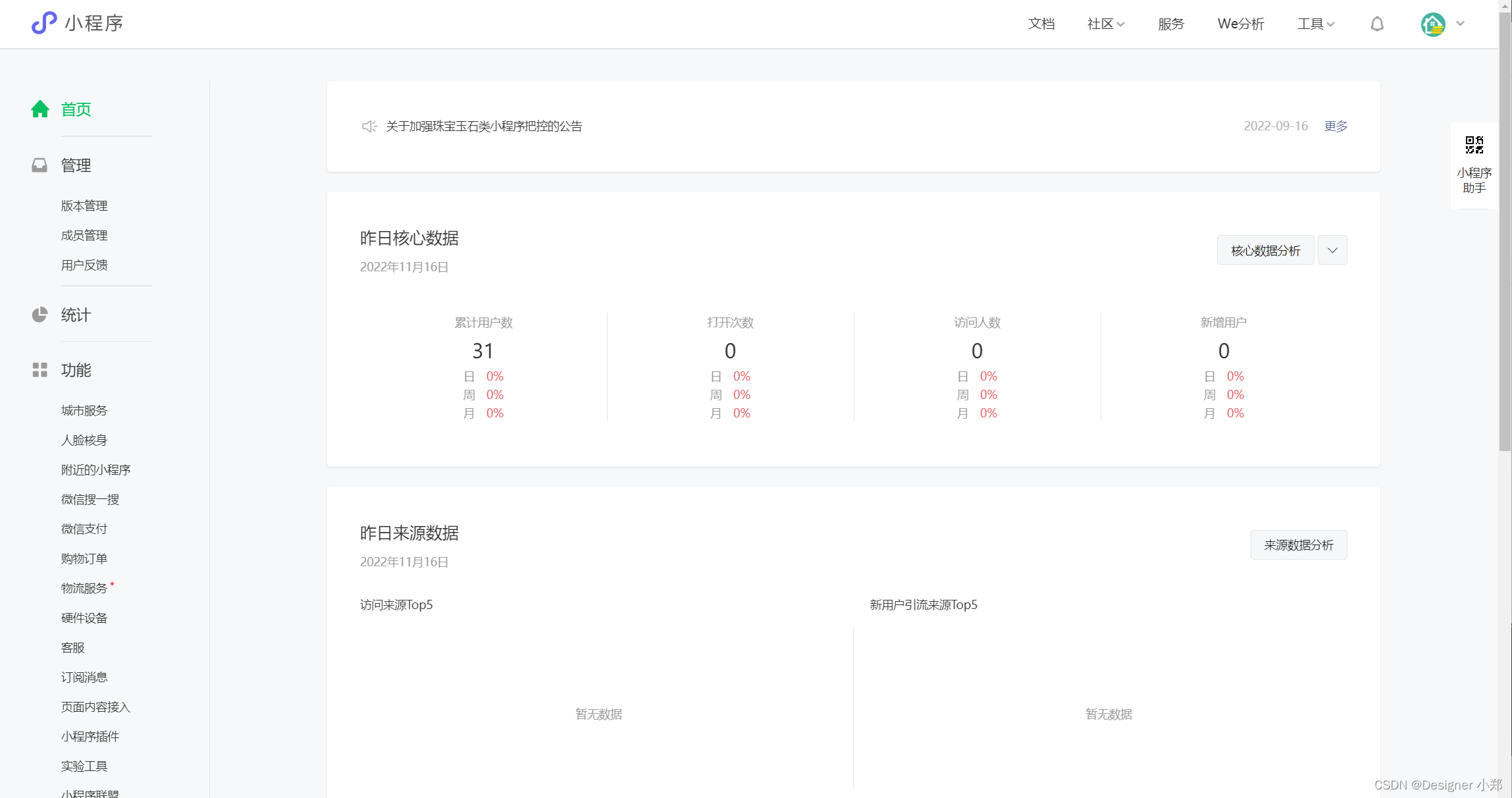
Task: Open the 文档 menu item
Action: click(x=1041, y=24)
